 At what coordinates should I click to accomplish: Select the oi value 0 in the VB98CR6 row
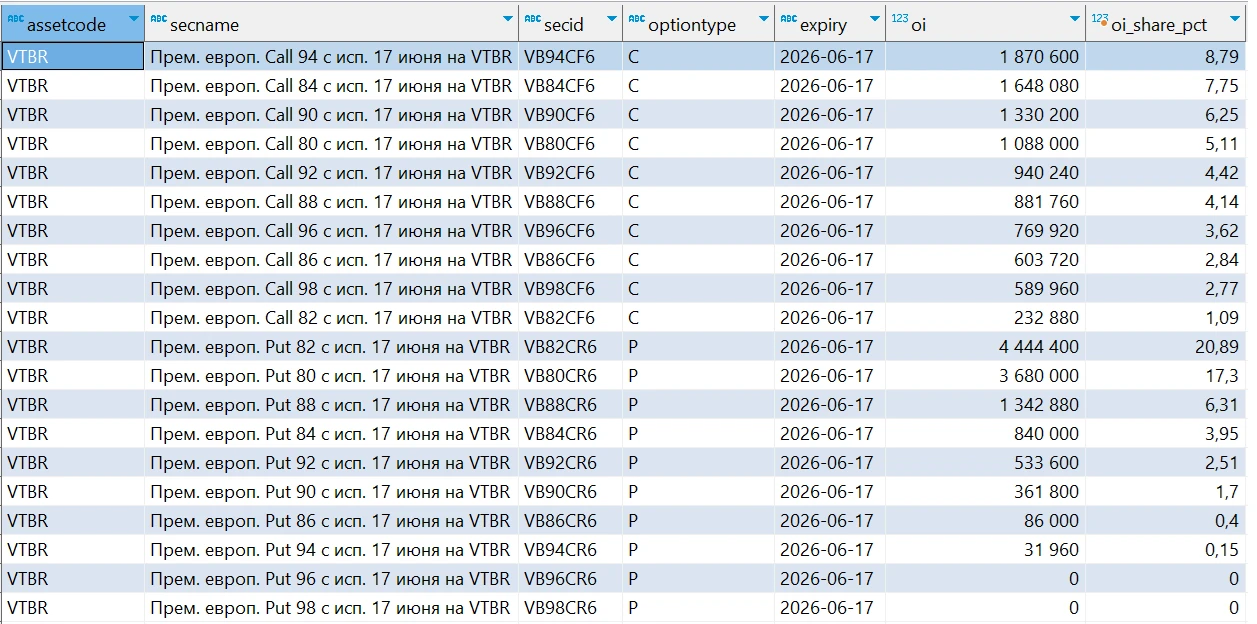pyautogui.click(x=985, y=608)
